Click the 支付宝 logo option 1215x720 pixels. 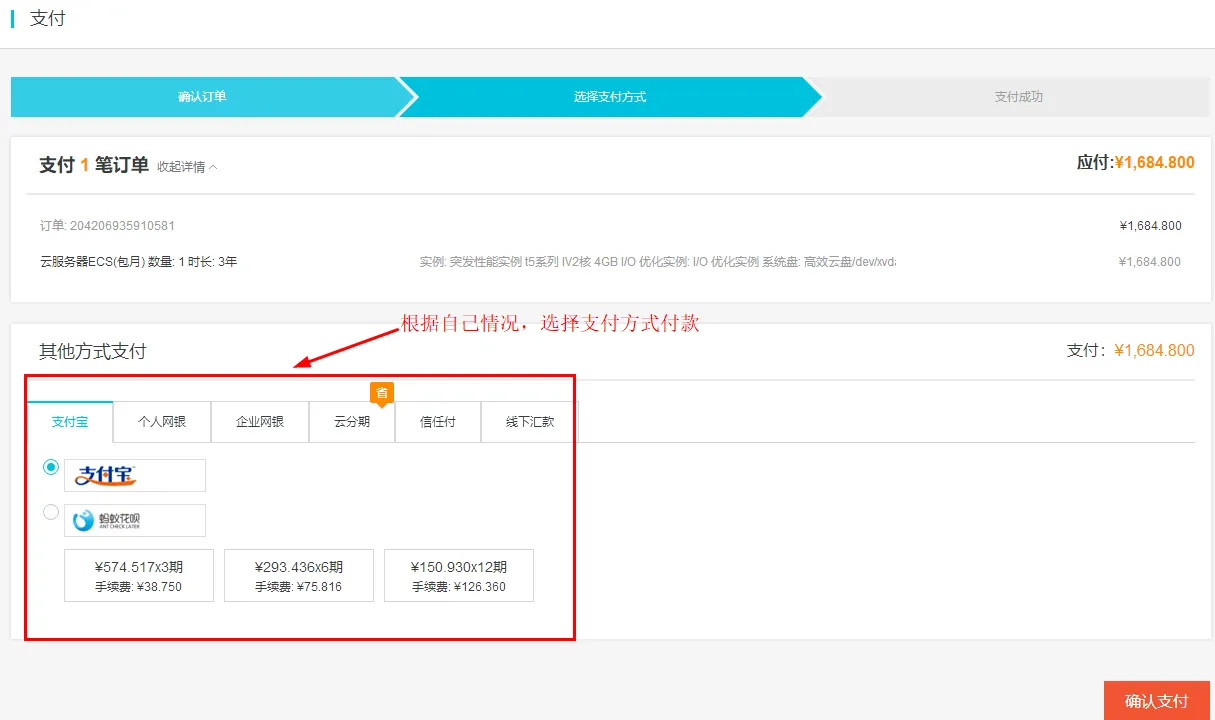pyautogui.click(x=135, y=475)
